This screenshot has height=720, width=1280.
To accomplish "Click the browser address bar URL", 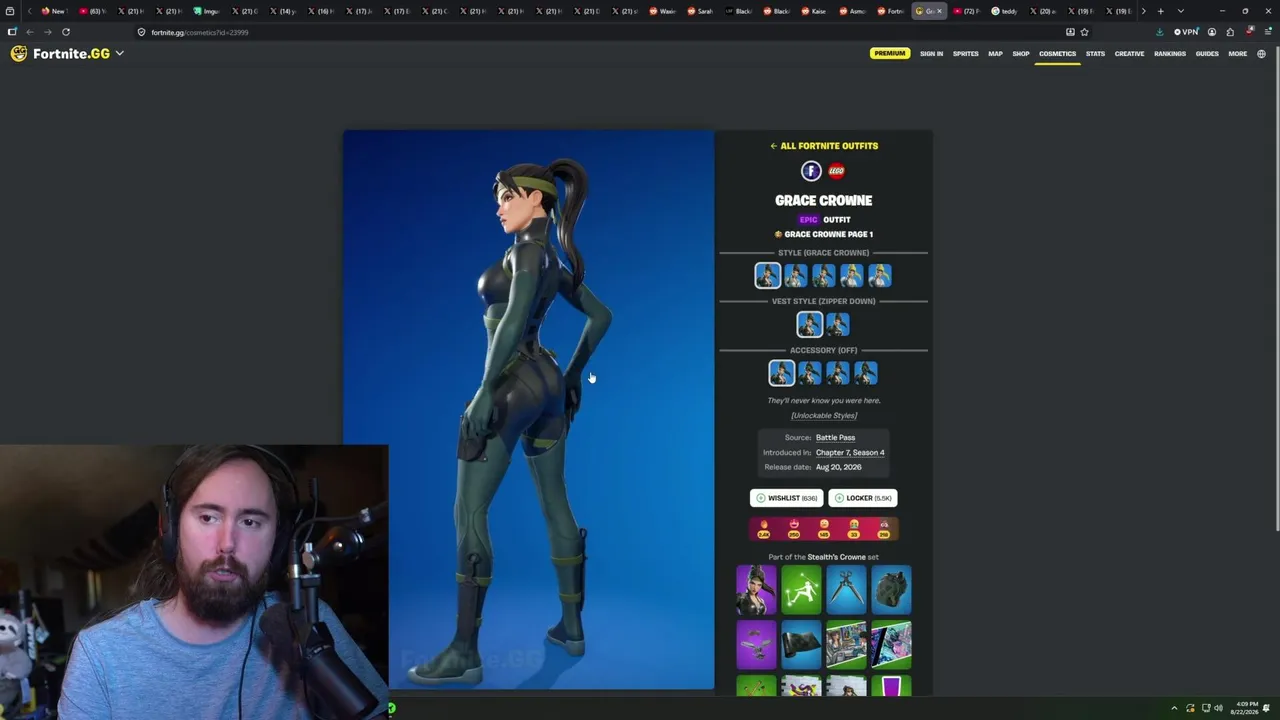I will [x=200, y=32].
